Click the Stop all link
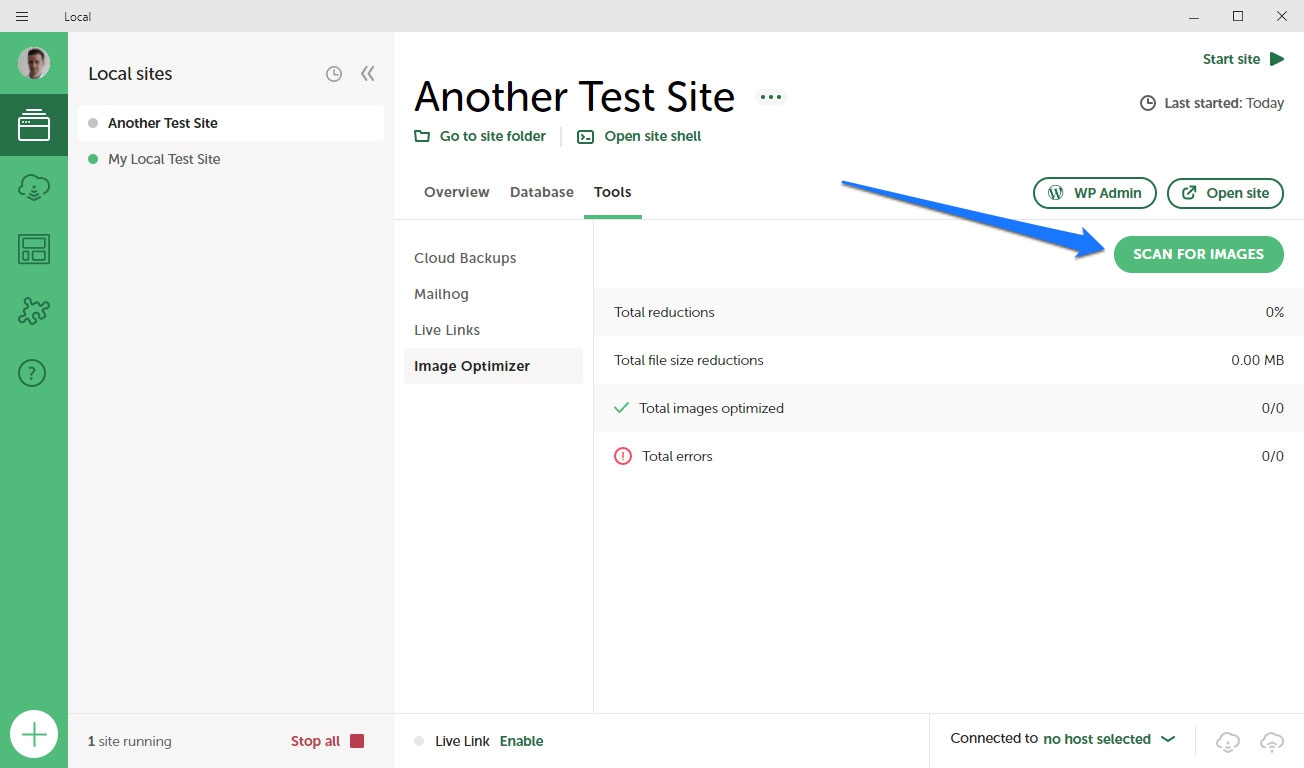The image size is (1304, 768). click(x=315, y=741)
